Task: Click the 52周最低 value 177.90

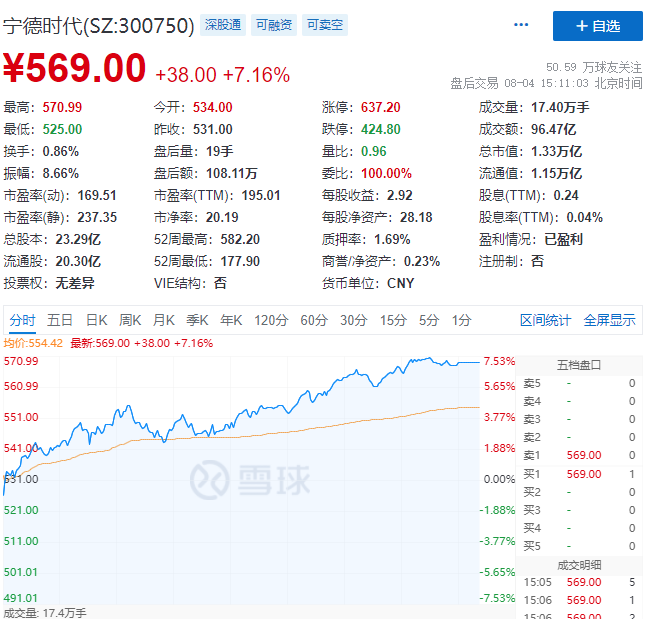Action: click(x=240, y=261)
